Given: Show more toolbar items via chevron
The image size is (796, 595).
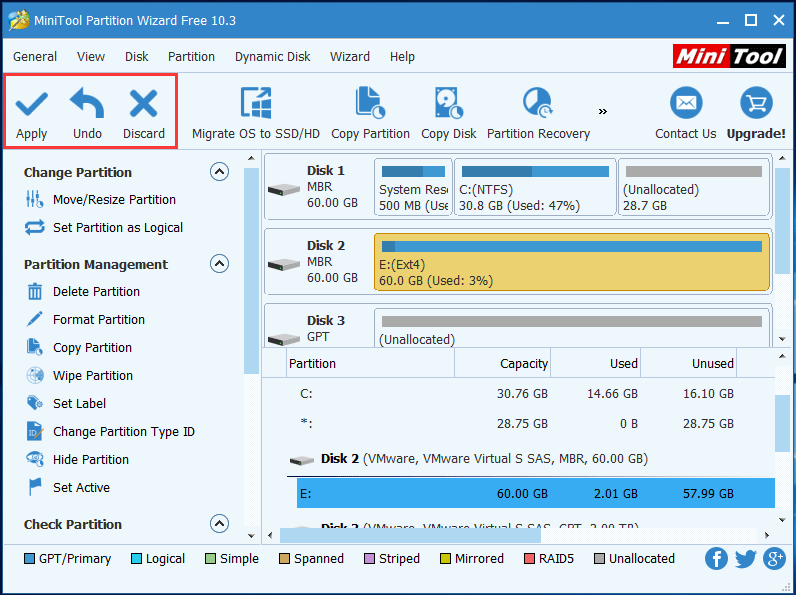Looking at the screenshot, I should (603, 111).
